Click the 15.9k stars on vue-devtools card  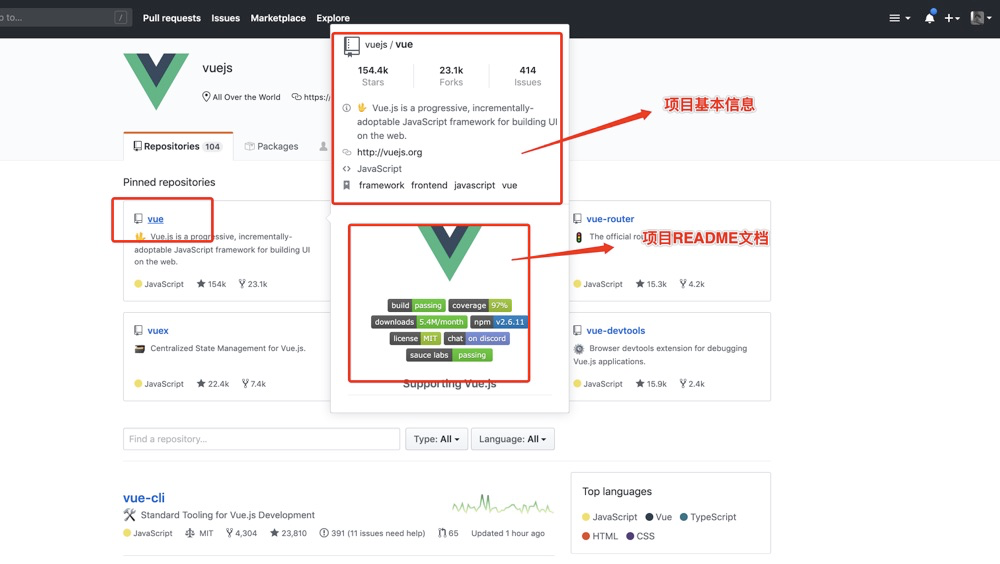tap(651, 383)
